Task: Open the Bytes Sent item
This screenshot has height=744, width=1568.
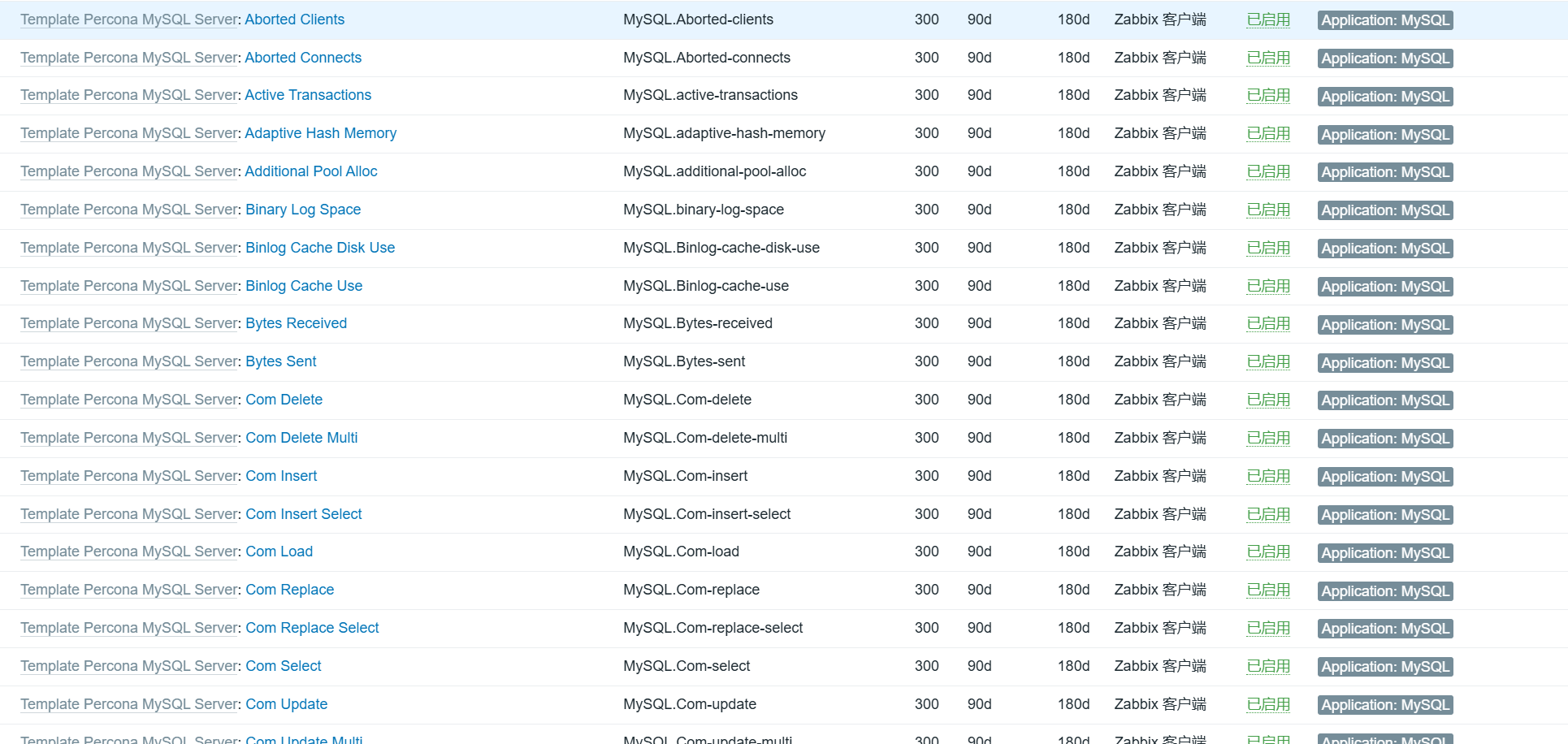Action: [x=281, y=361]
